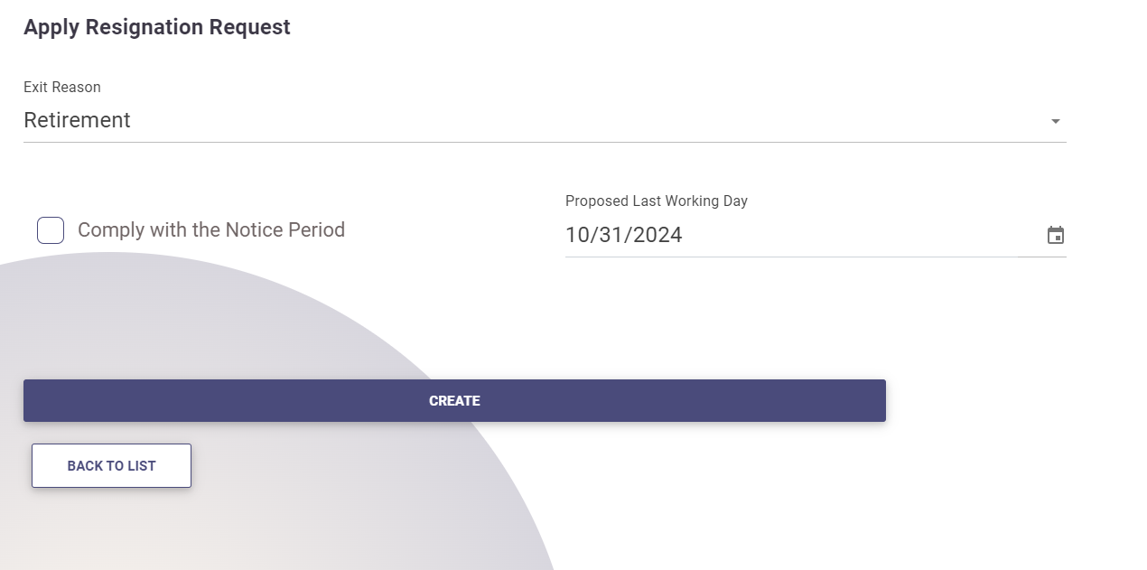1147x570 pixels.
Task: Tick the Comply with the Notice Period checkbox
Action: pos(51,230)
